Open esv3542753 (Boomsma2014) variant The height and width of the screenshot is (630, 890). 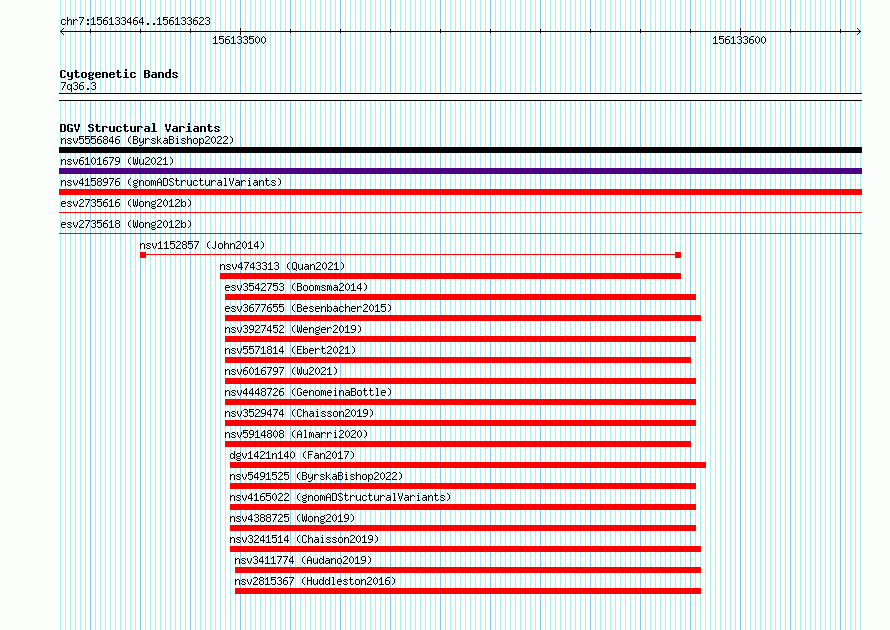296,287
